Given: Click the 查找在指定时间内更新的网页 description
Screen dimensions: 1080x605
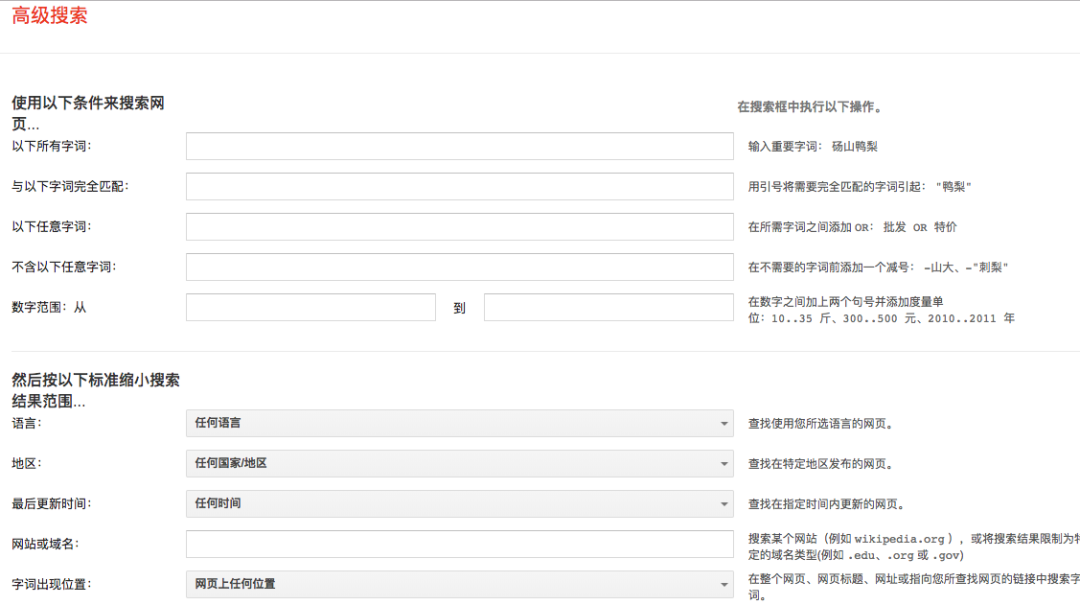Looking at the screenshot, I should 827,504.
